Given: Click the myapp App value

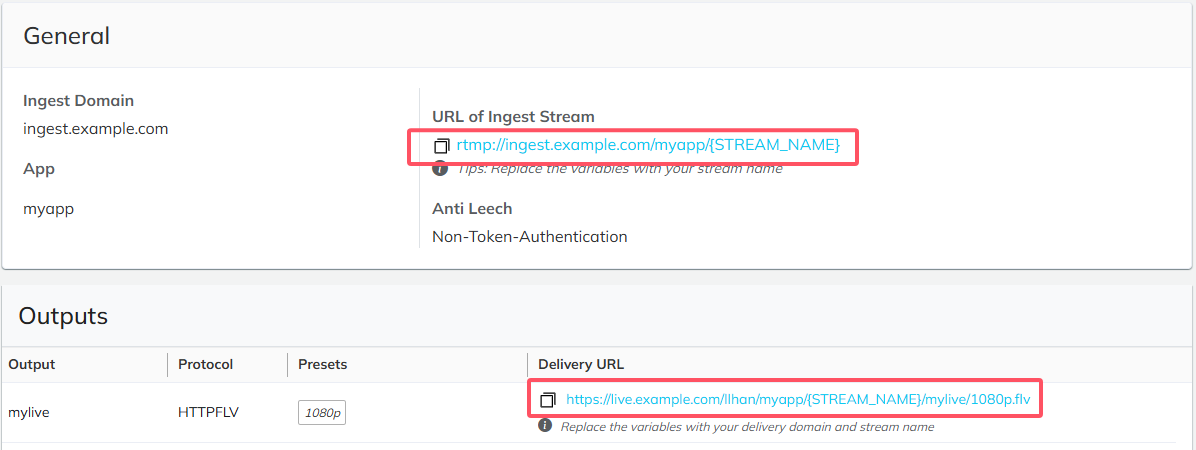Looking at the screenshot, I should pyautogui.click(x=49, y=210).
